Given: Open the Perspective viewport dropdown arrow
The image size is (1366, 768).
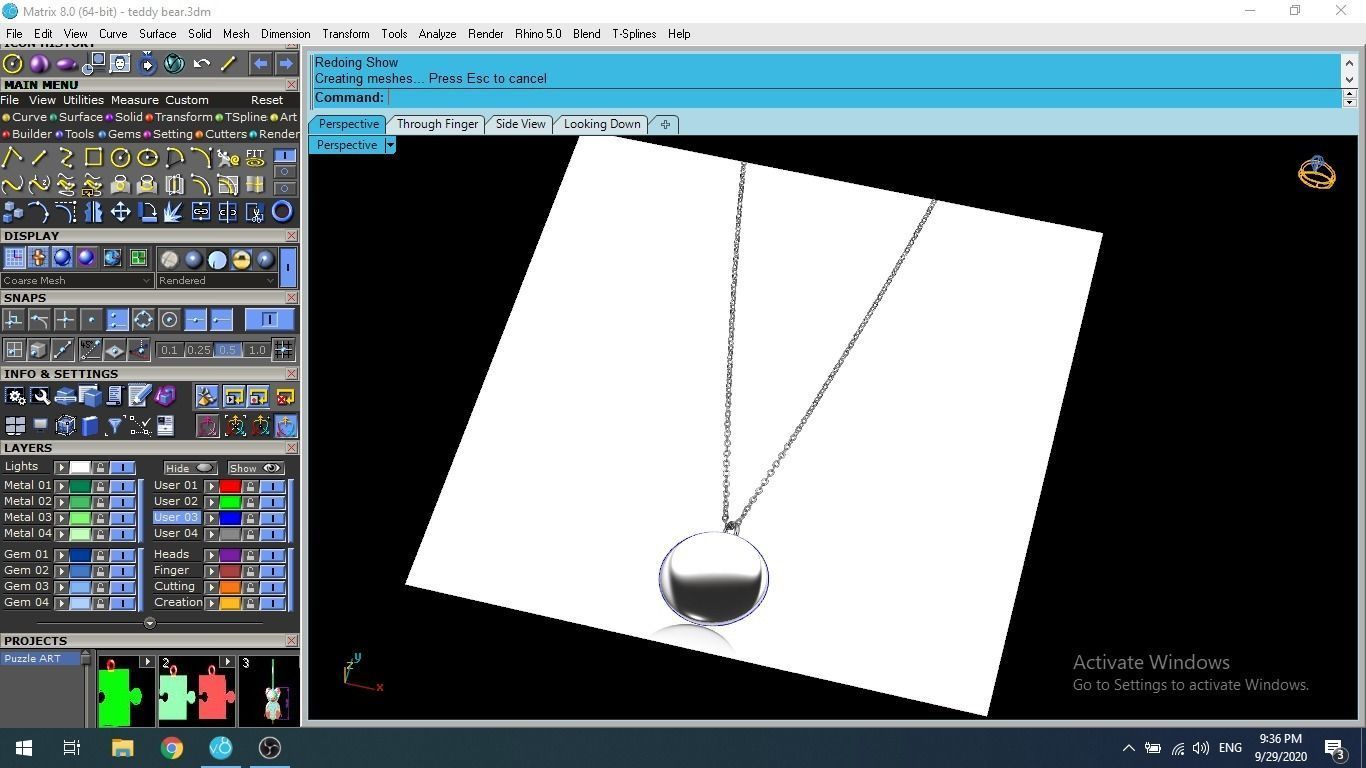Looking at the screenshot, I should (x=390, y=145).
